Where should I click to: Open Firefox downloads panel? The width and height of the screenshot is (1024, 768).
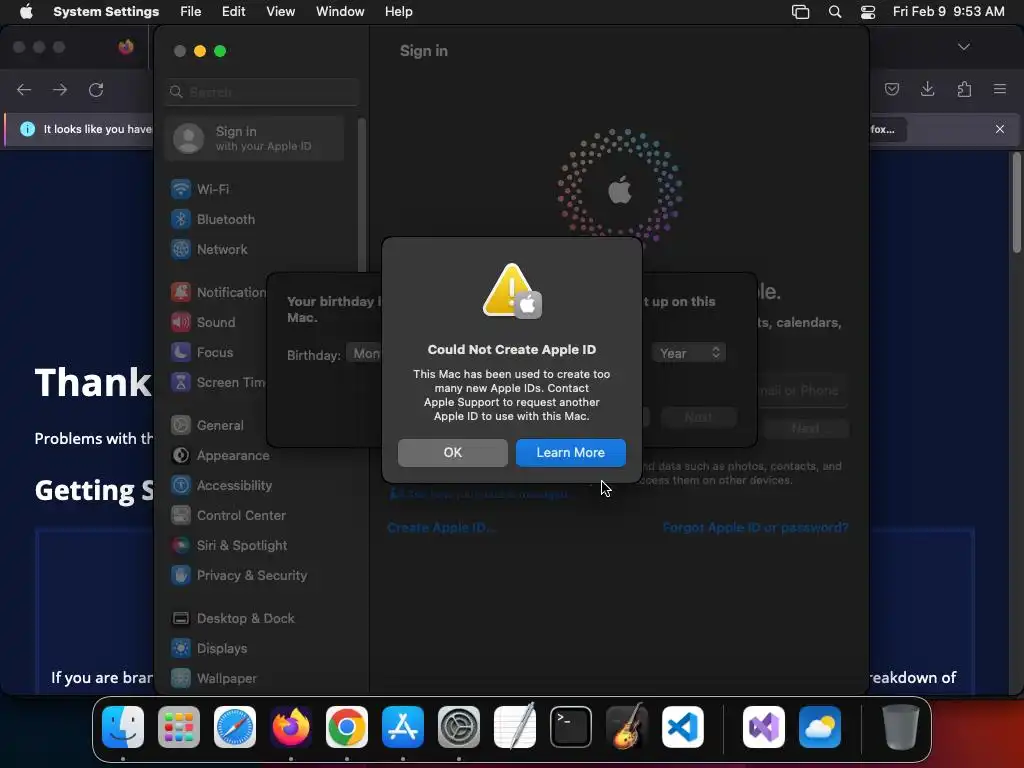(x=927, y=89)
